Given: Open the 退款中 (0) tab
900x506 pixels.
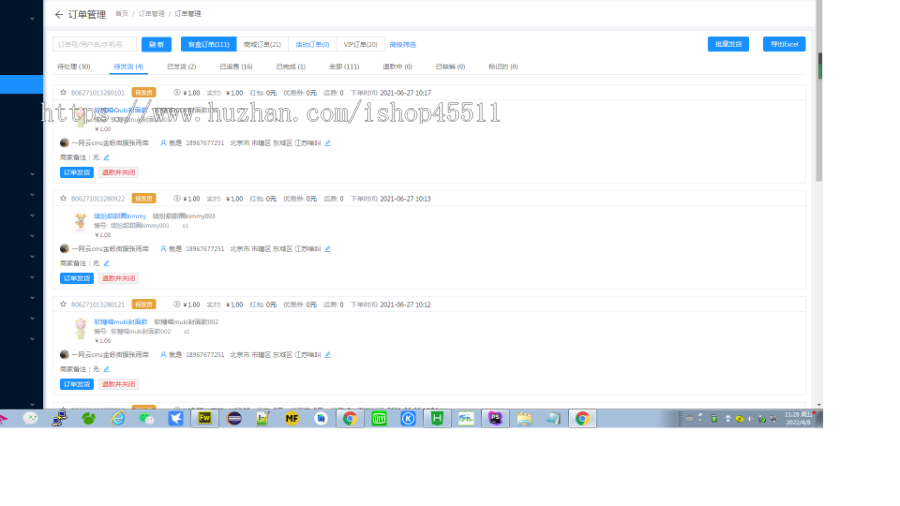Looking at the screenshot, I should pos(397,67).
